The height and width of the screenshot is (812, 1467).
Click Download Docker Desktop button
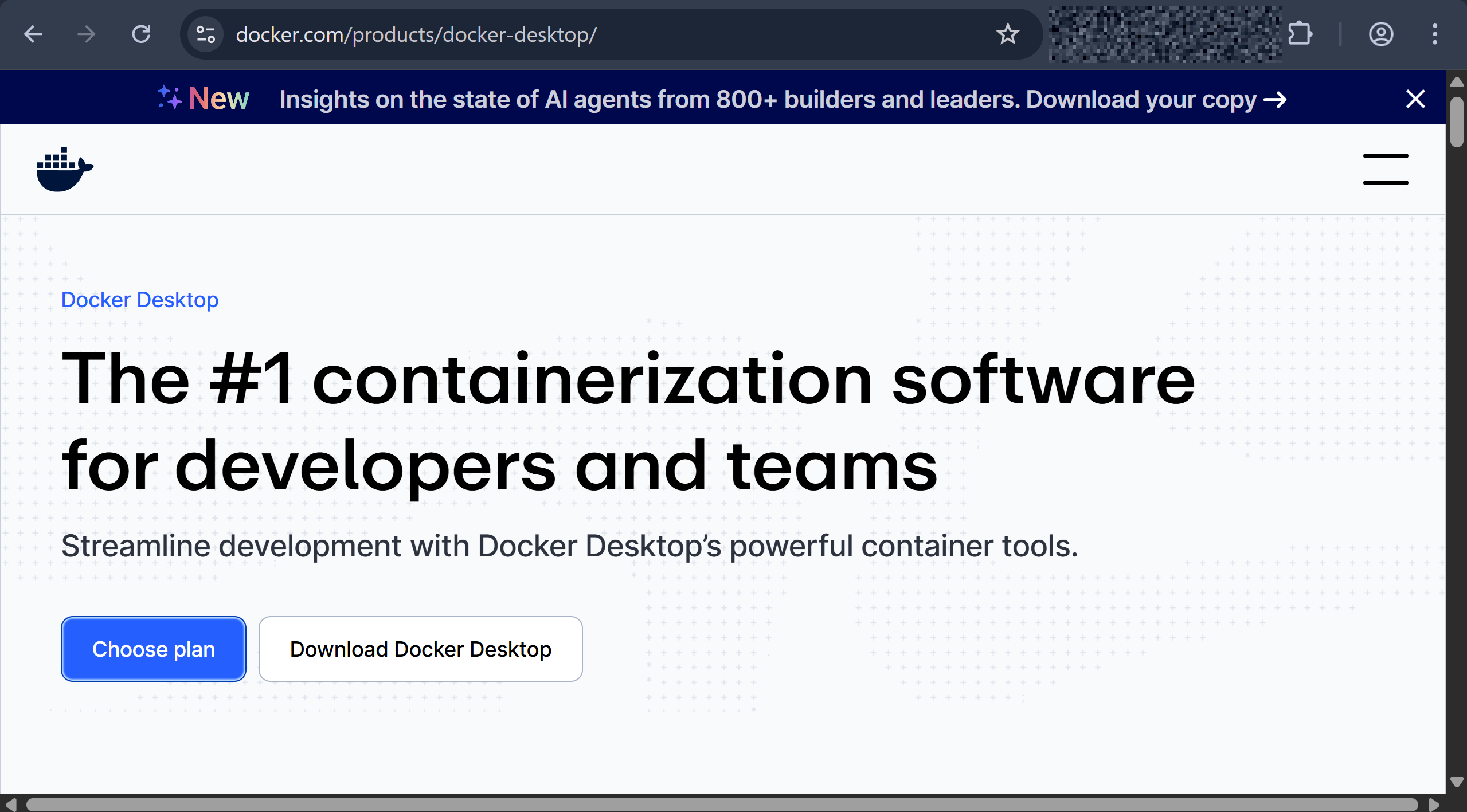[x=421, y=649]
